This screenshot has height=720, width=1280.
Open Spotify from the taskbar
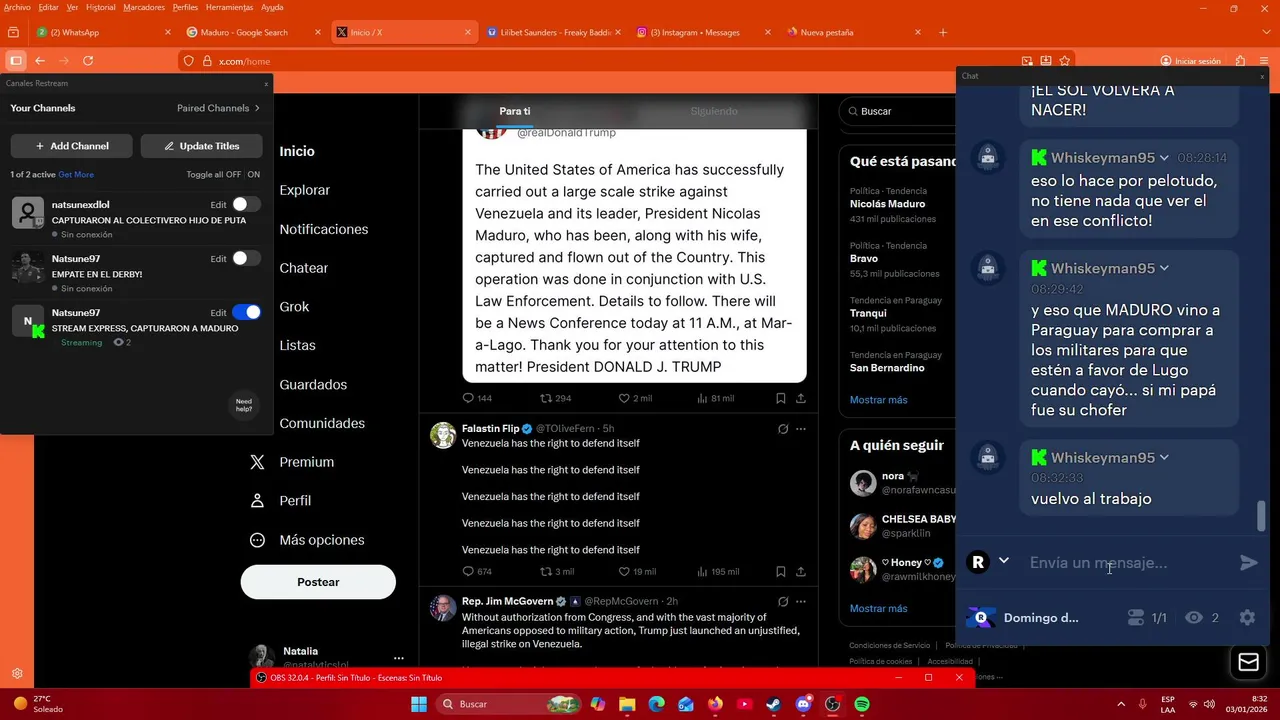pyautogui.click(x=862, y=704)
